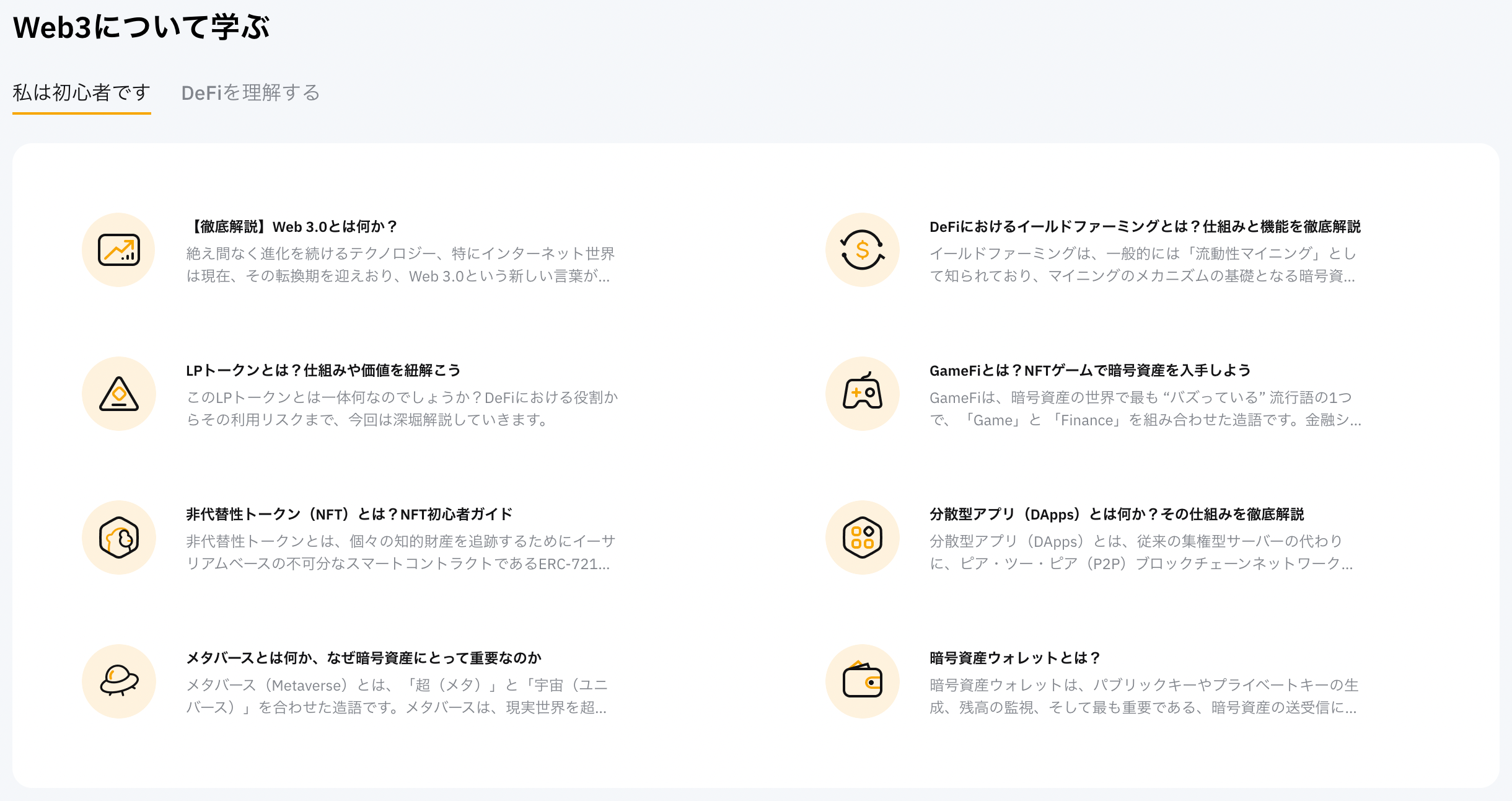This screenshot has width=1512, height=801.
Task: Click the warning triangle icon for LPトークン article
Action: 118,394
